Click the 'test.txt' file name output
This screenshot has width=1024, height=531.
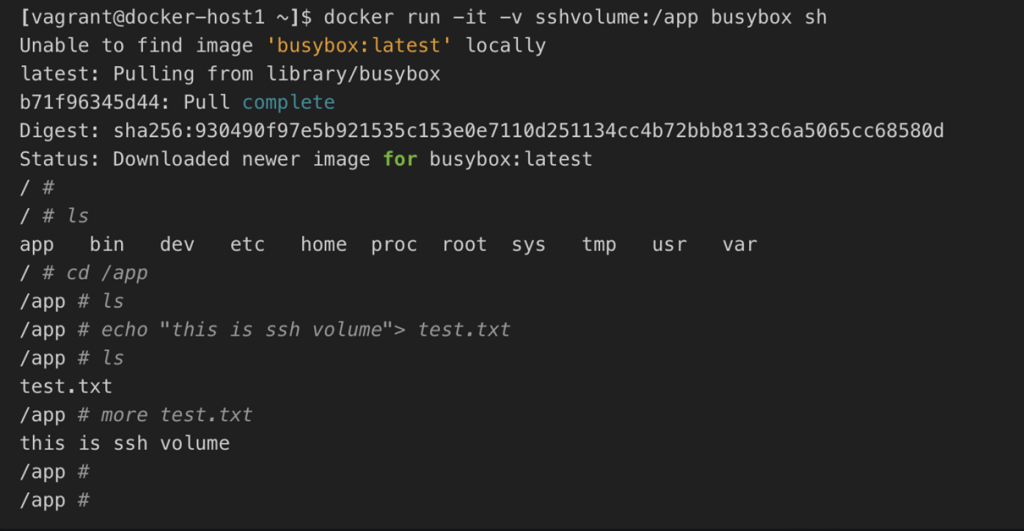[66, 387]
